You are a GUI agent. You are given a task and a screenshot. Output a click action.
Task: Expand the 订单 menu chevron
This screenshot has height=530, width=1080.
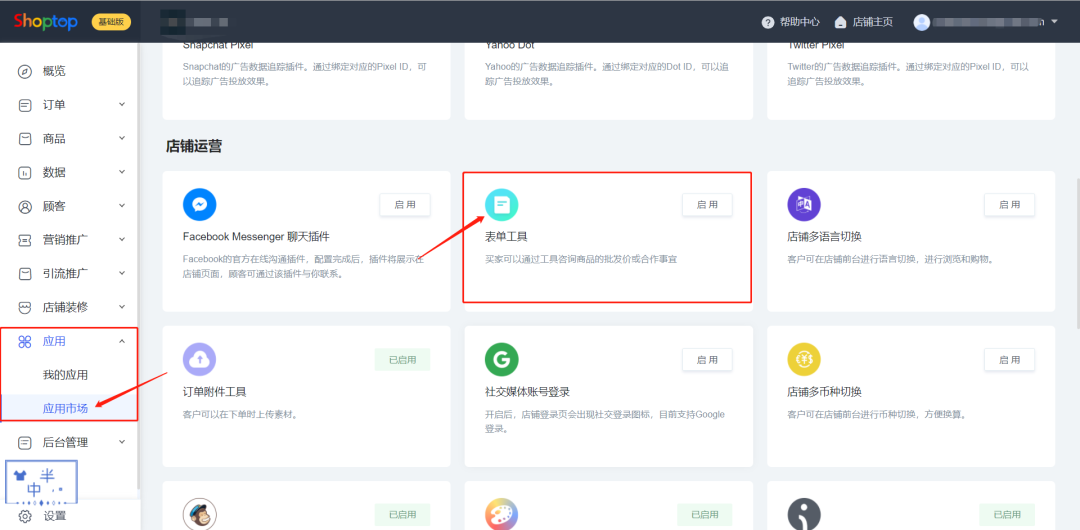pyautogui.click(x=122, y=105)
